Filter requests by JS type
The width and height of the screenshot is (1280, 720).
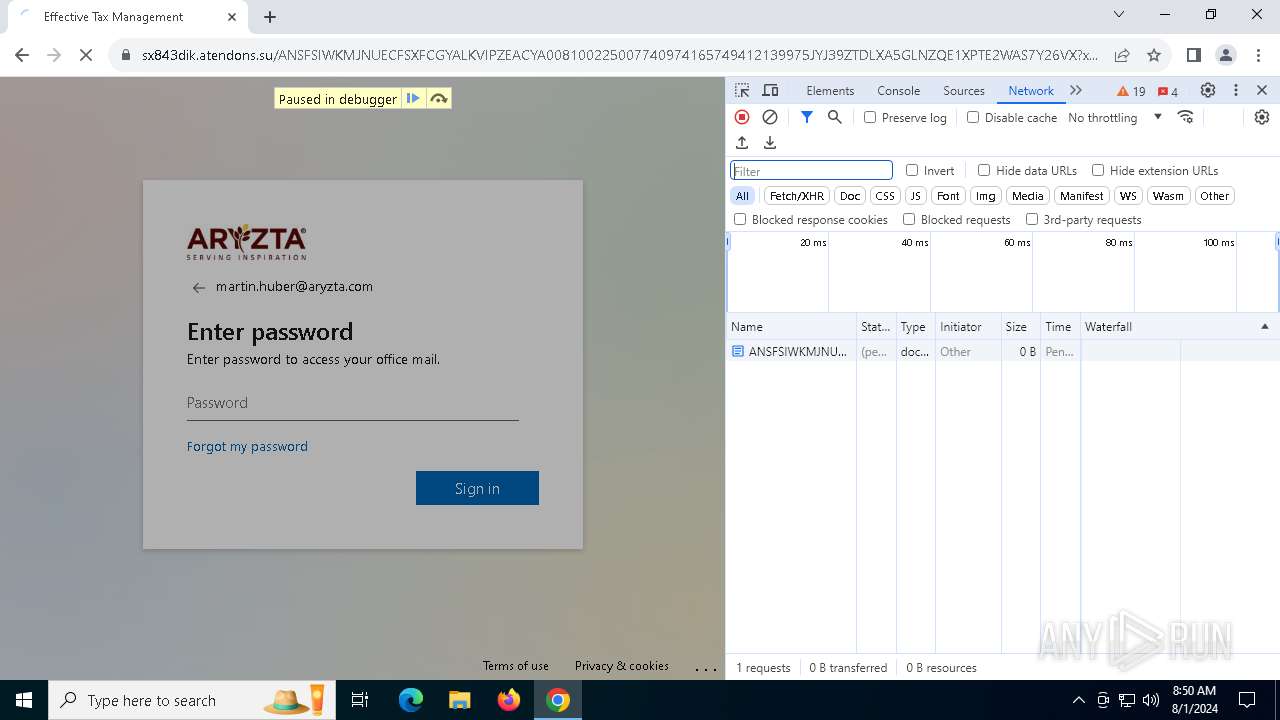coord(915,196)
